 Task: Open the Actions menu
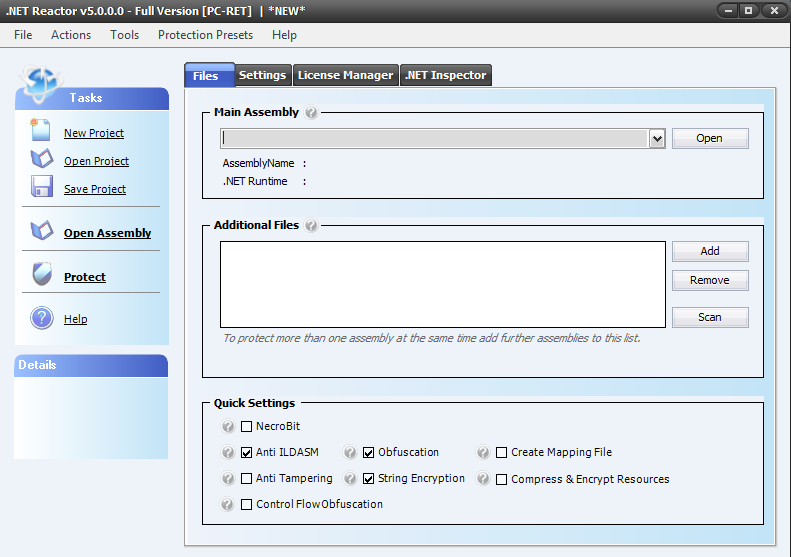(71, 35)
